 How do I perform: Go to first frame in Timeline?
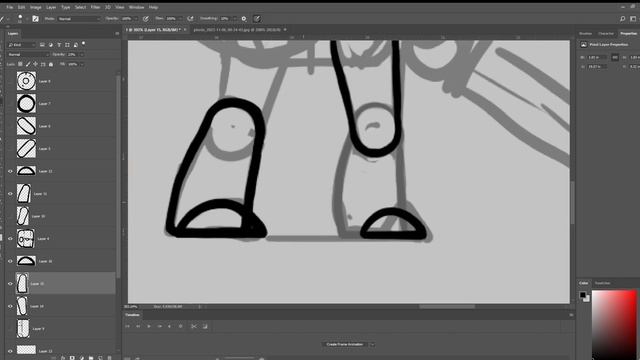click(127, 326)
